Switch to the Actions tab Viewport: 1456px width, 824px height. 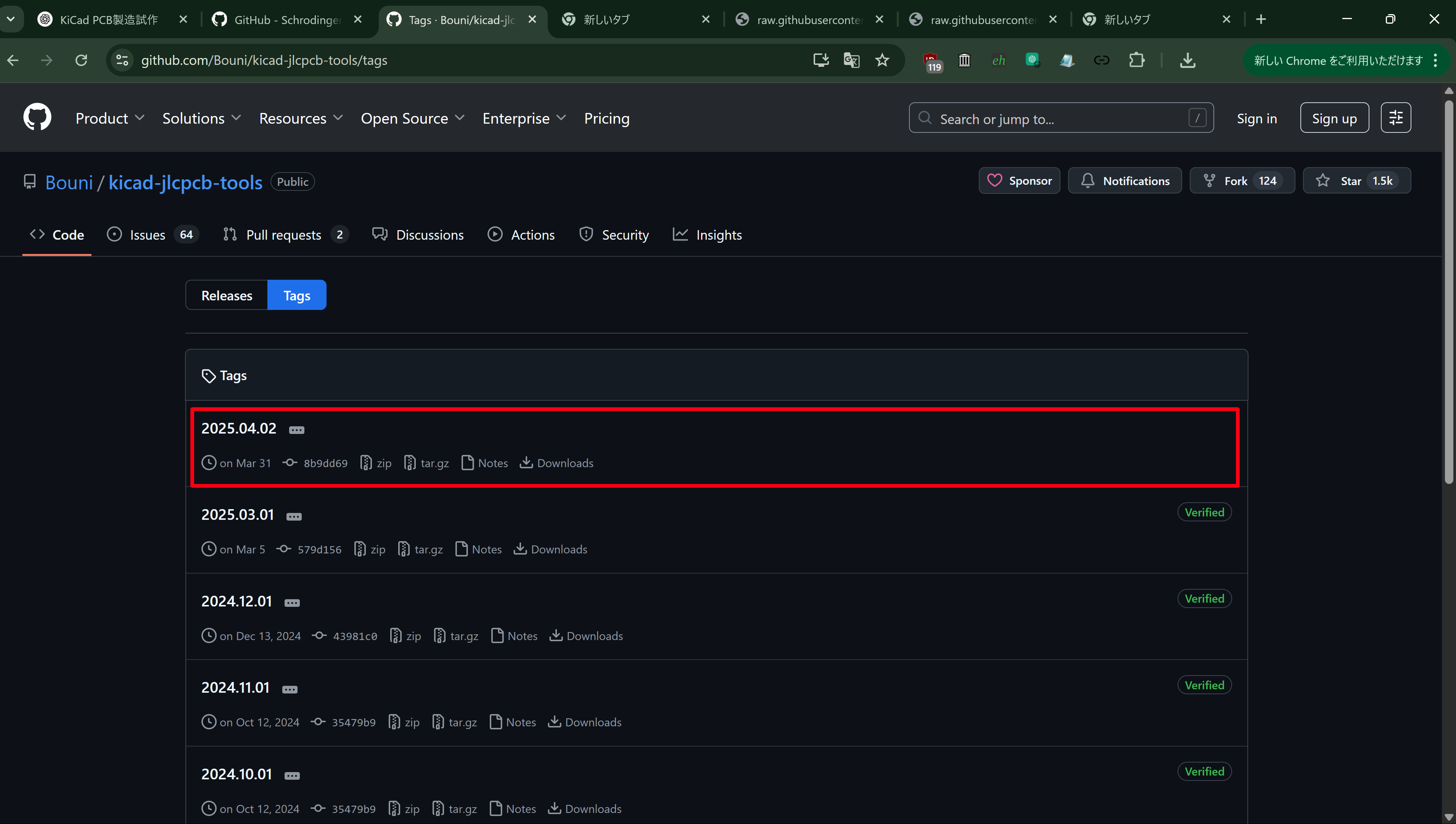pos(521,235)
